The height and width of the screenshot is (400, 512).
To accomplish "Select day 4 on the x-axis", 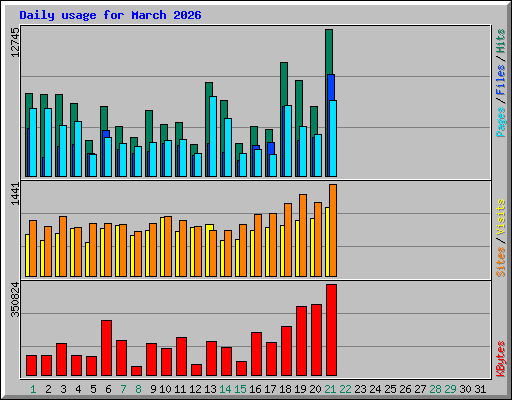I will 78,389.
